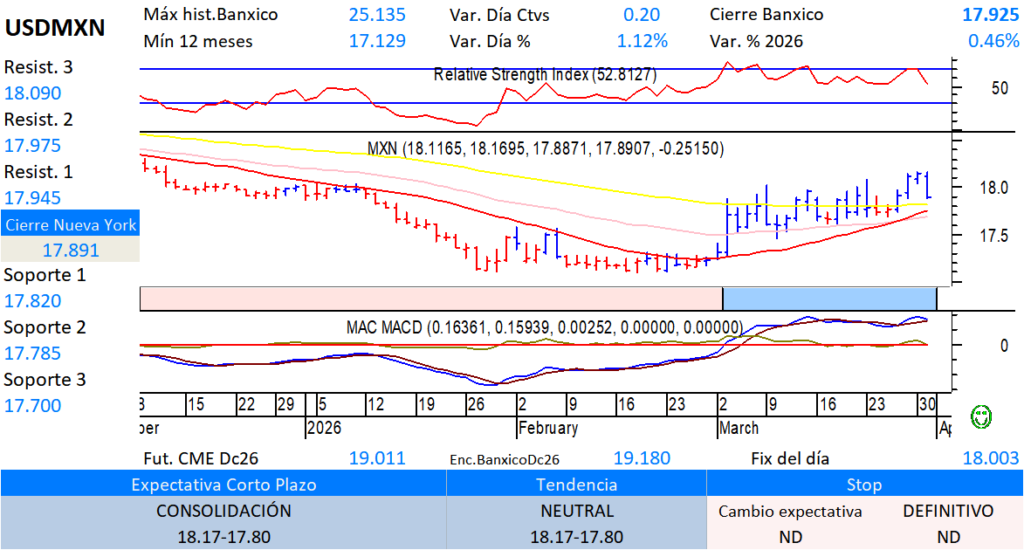Open the Expectativa Corto Plazo header
This screenshot has width=1024, height=550.
pos(223,484)
